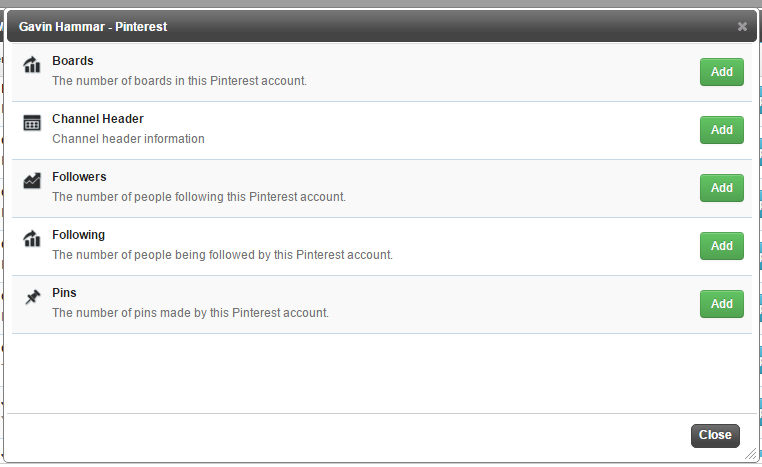Add the Following widget

pos(722,246)
